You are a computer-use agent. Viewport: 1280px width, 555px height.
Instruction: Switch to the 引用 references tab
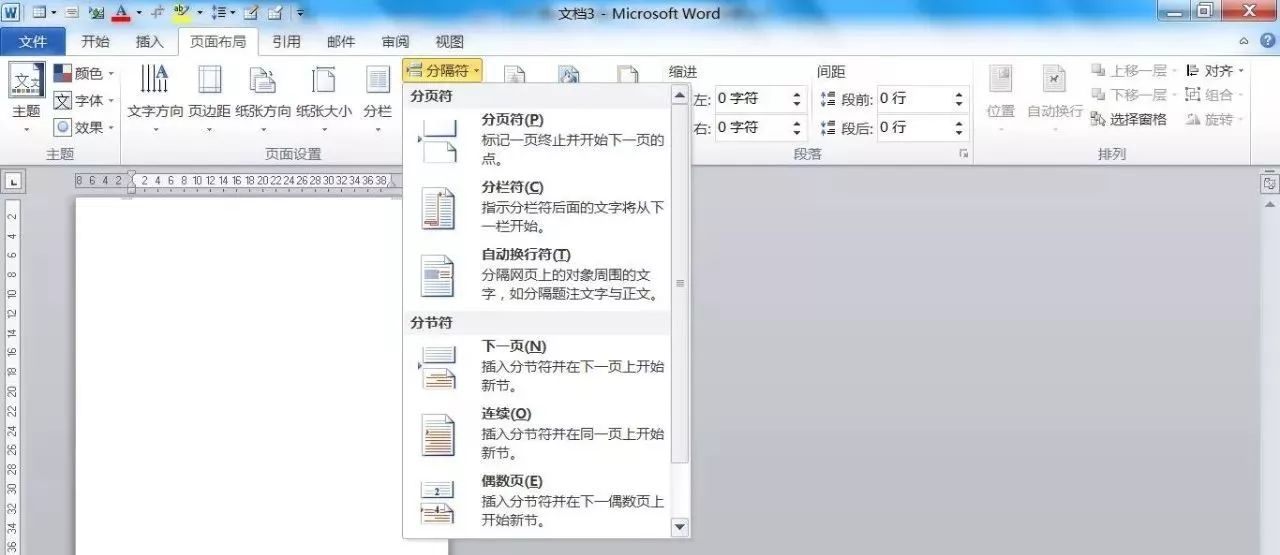[286, 42]
